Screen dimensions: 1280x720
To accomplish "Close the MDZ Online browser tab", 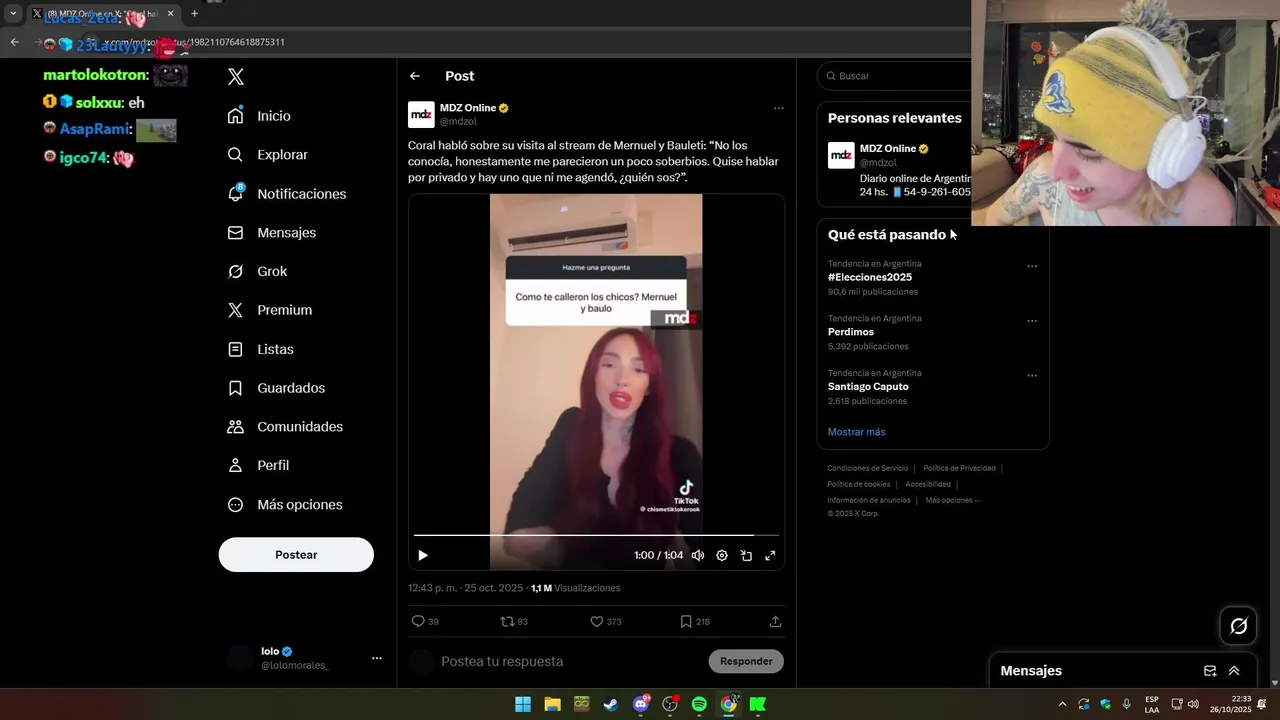I will point(171,14).
